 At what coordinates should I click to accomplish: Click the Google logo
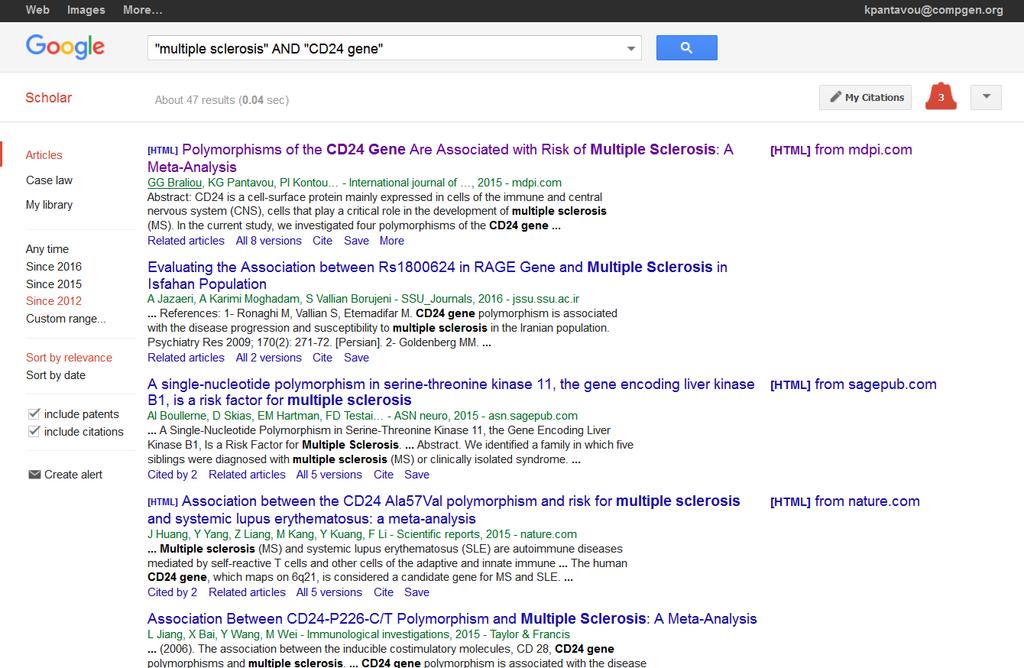[x=65, y=47]
